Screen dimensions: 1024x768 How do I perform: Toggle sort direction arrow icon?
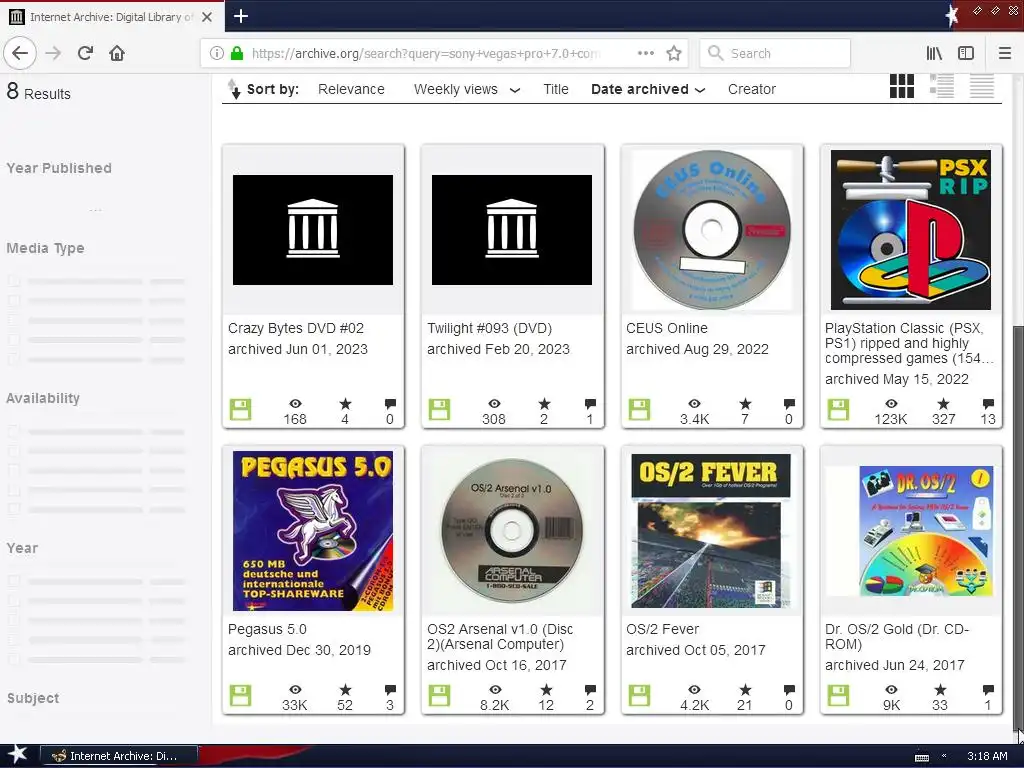tap(234, 89)
